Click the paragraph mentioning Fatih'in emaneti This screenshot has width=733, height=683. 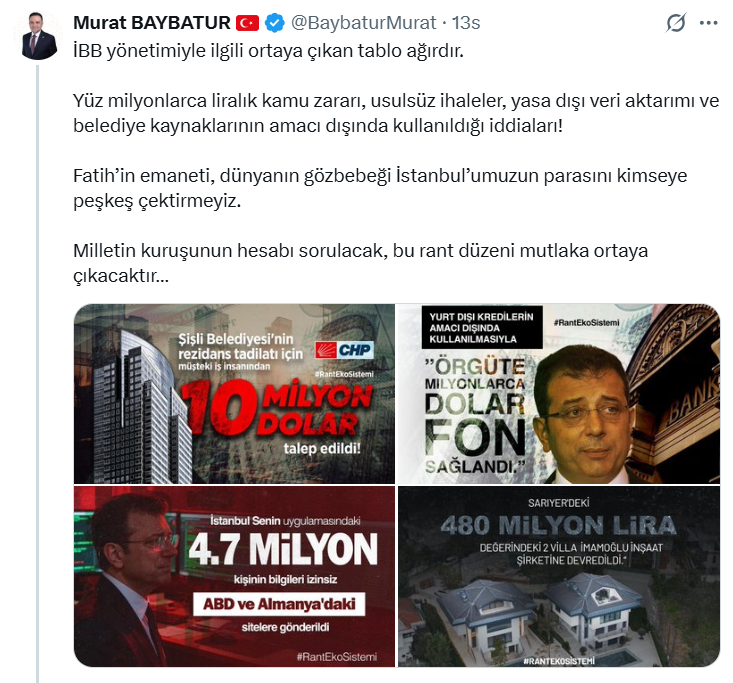(x=380, y=188)
